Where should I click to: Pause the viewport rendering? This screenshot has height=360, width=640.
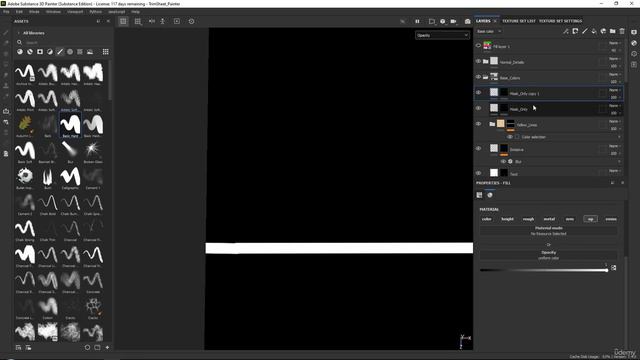point(417,21)
